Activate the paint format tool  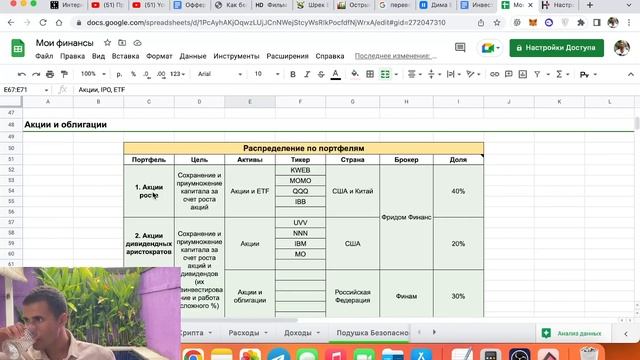(x=64, y=74)
